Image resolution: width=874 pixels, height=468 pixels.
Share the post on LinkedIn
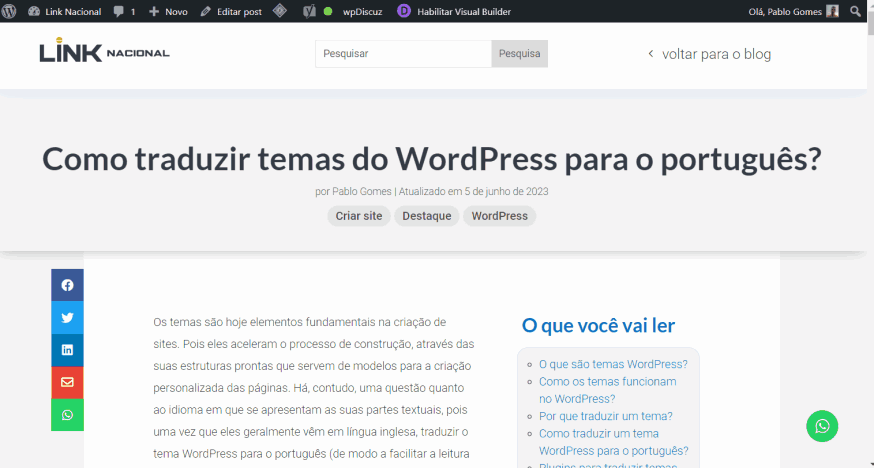(67, 350)
